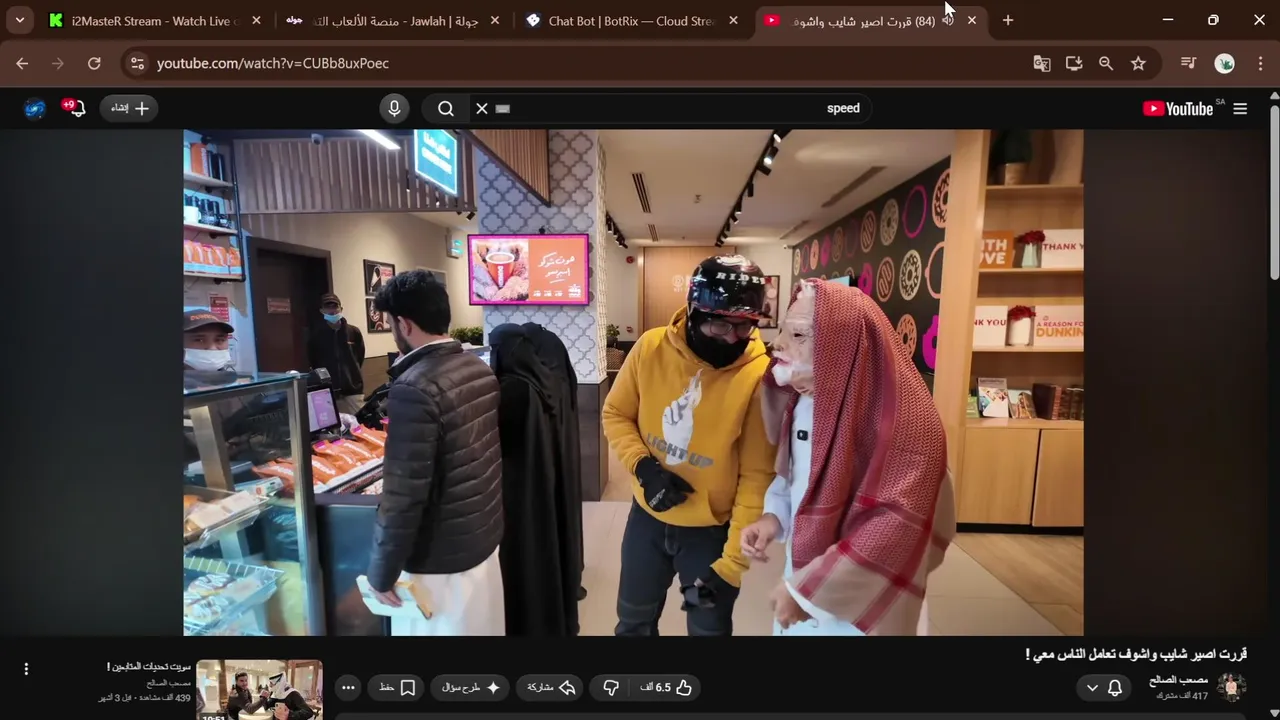Image resolution: width=1280 pixels, height=720 pixels.
Task: Dislike the video with the thumbs-down icon
Action: pyautogui.click(x=611, y=688)
